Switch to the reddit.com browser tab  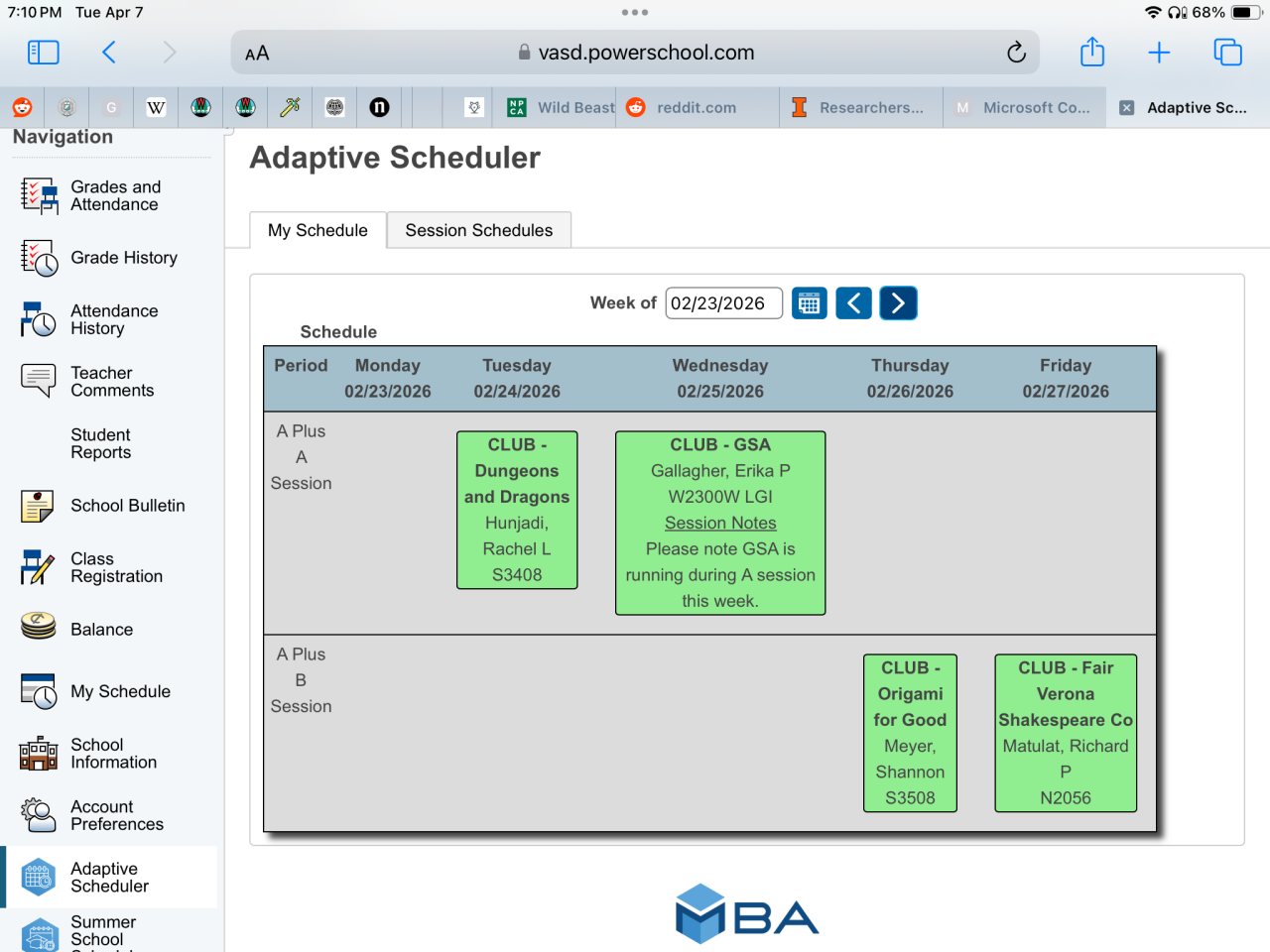pyautogui.click(x=695, y=107)
